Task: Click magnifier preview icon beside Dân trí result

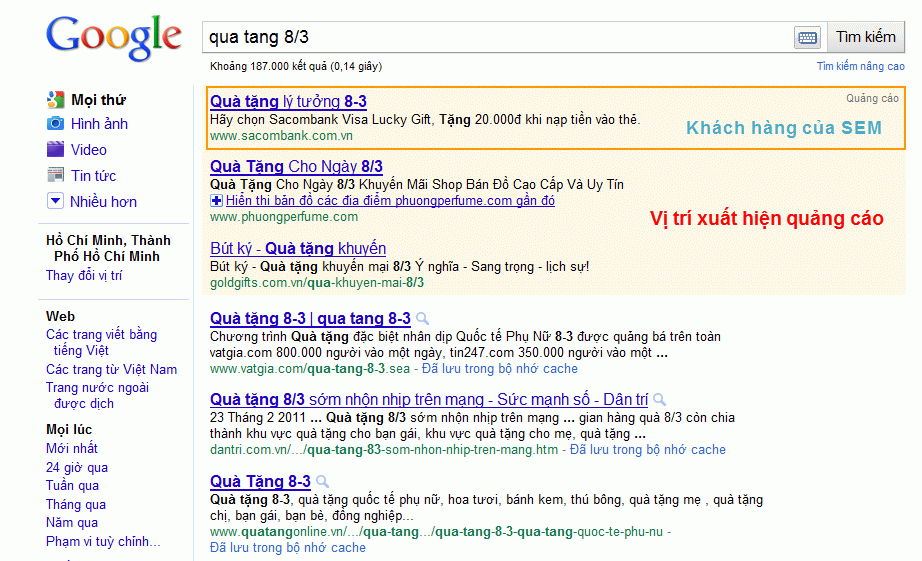Action: (x=658, y=400)
